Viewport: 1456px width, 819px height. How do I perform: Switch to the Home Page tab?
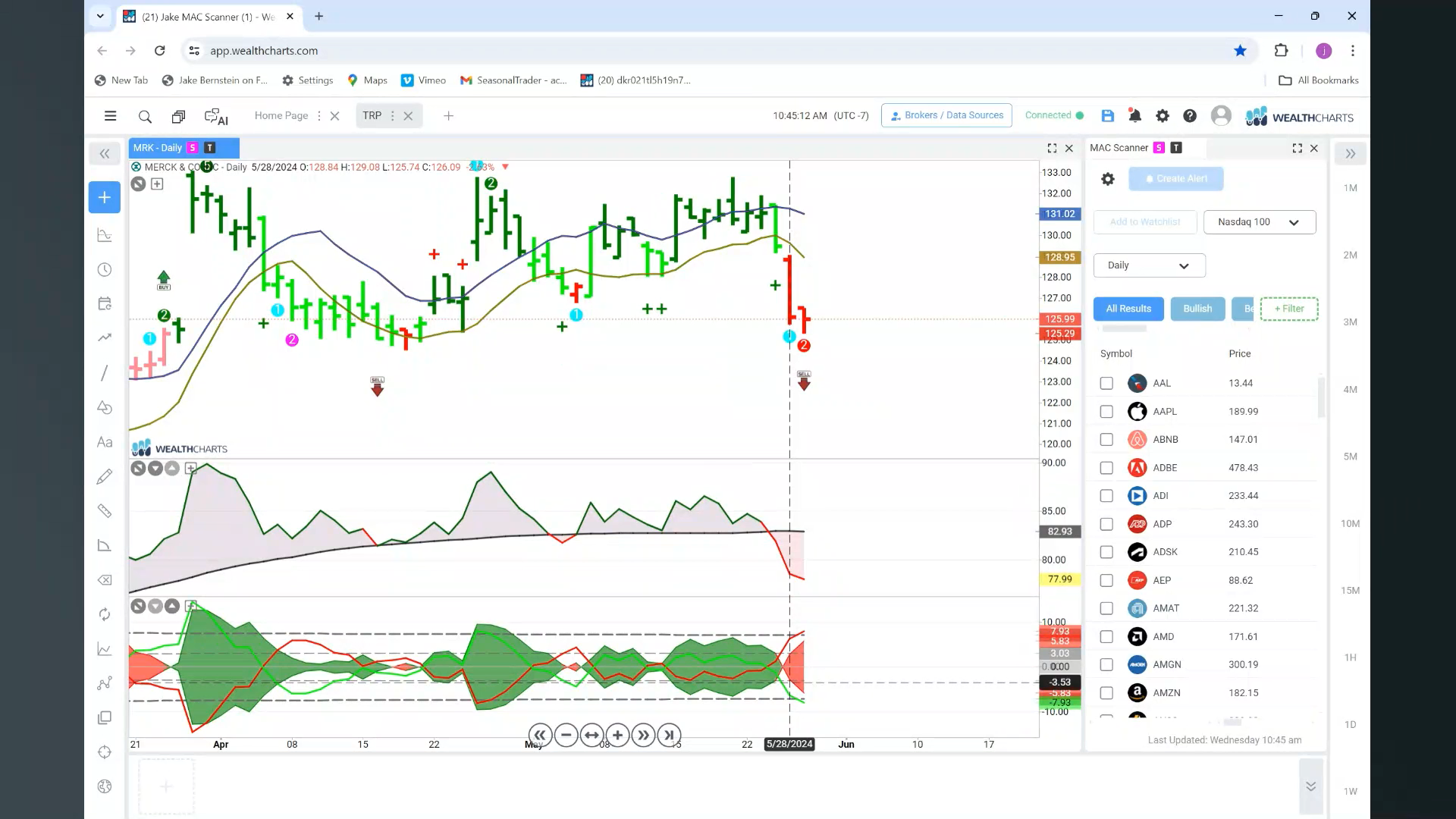[281, 116]
